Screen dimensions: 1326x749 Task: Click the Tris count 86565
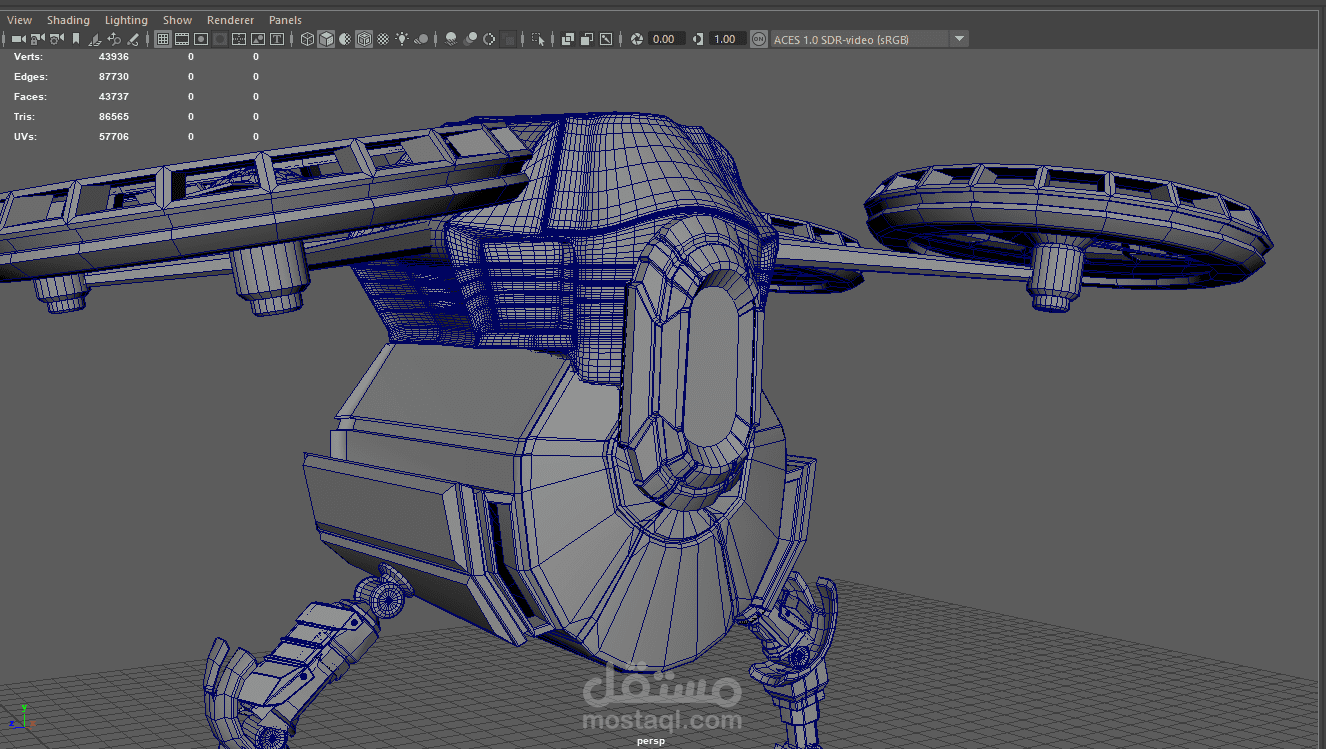[x=114, y=117]
